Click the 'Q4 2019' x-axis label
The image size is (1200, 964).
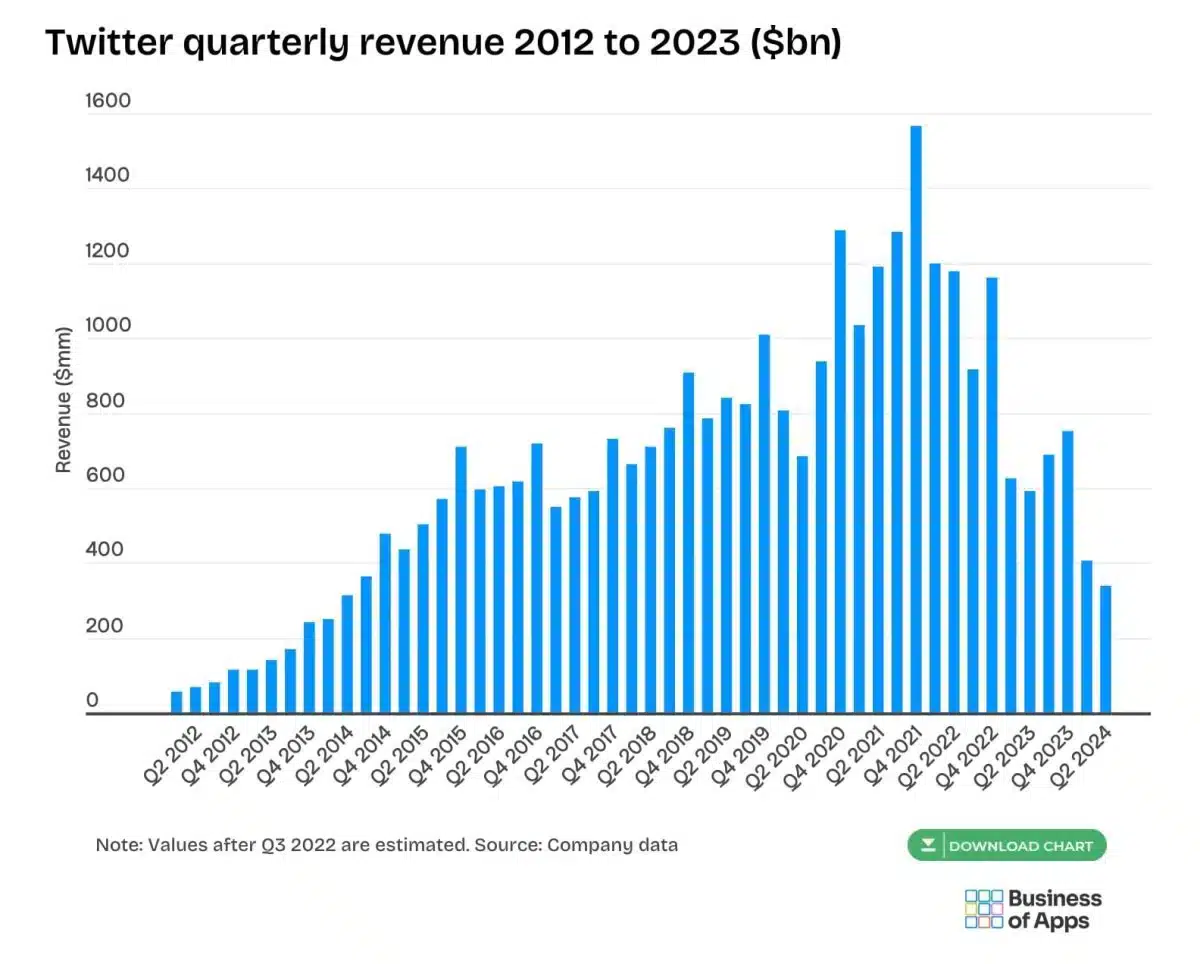[x=742, y=757]
